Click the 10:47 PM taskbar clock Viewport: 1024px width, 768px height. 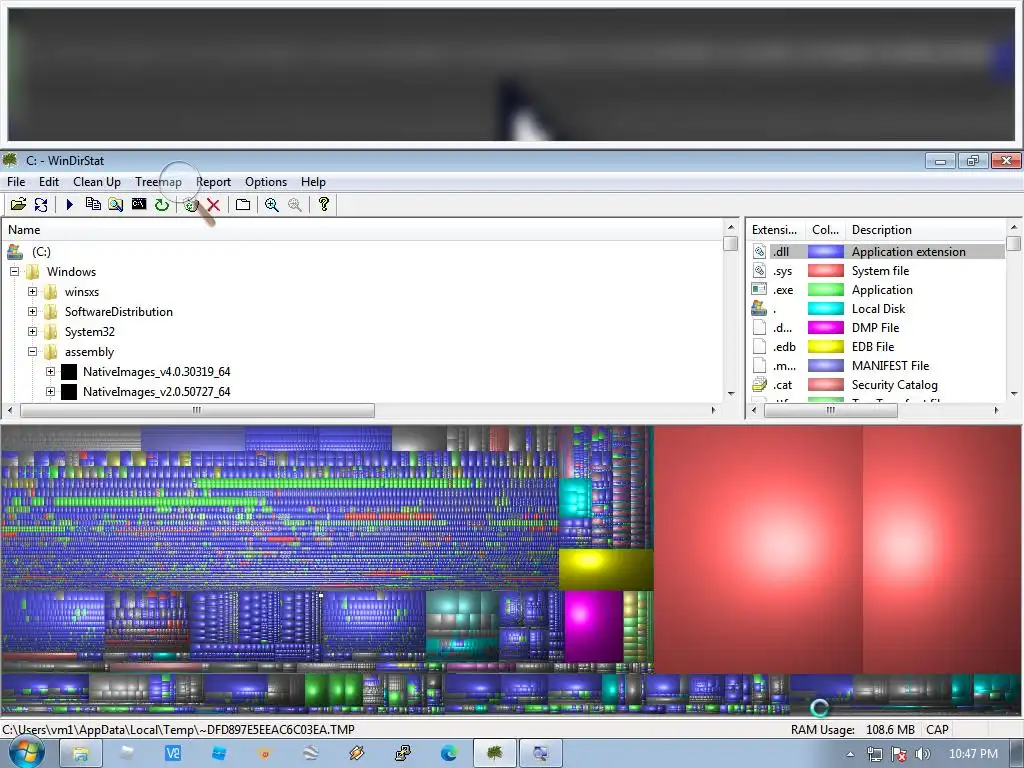pyautogui.click(x=973, y=754)
